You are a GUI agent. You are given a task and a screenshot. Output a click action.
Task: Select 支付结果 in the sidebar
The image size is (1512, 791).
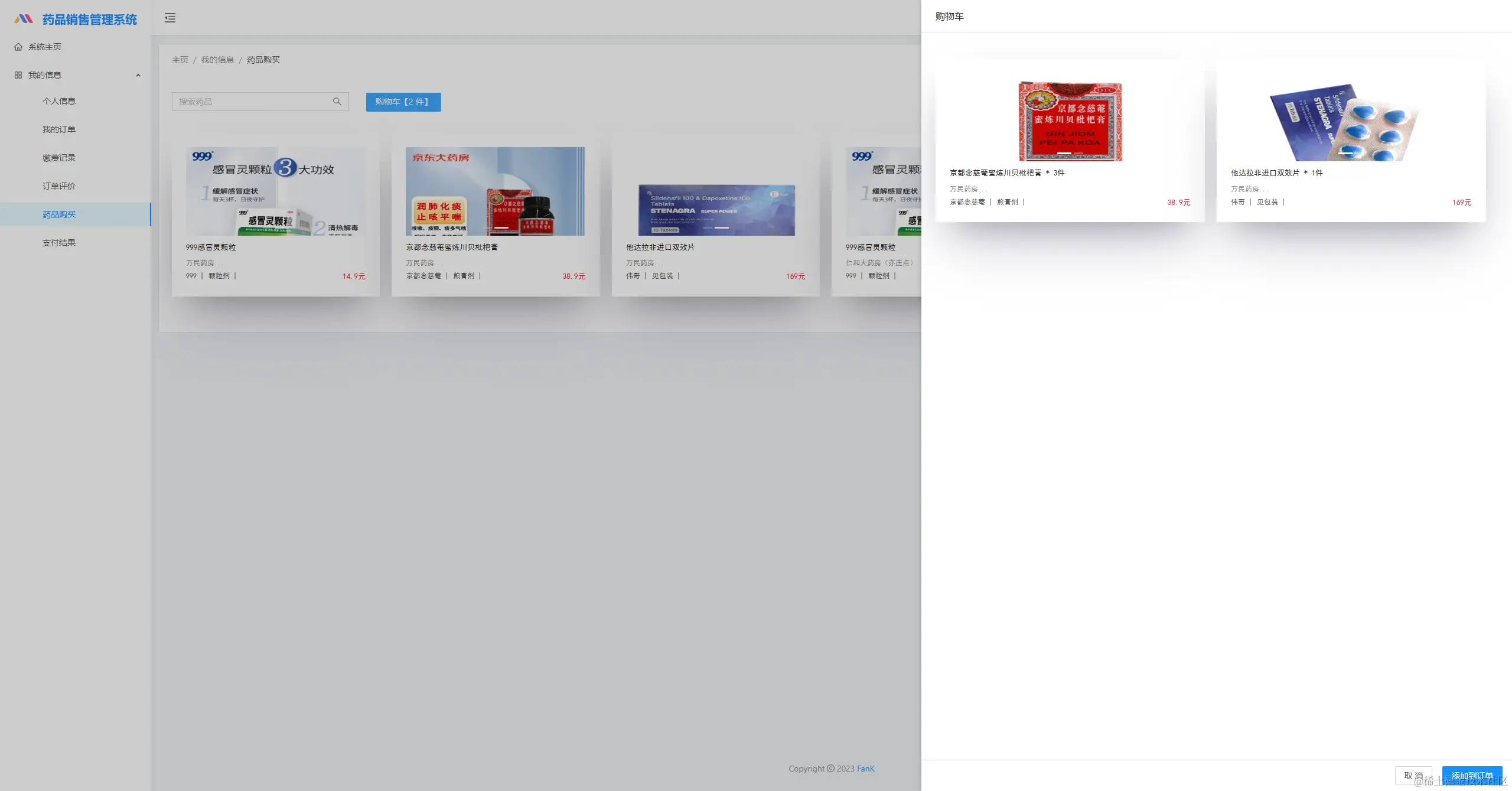pos(59,243)
